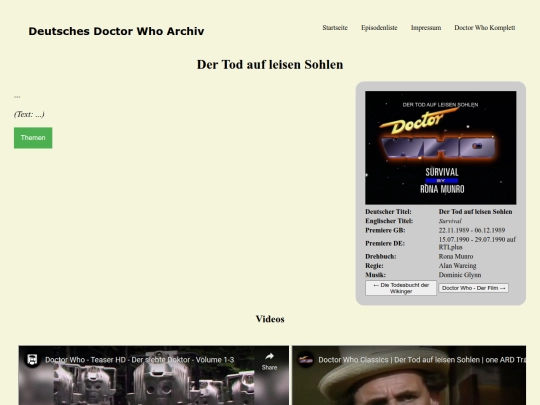Click the 'Dominic Glynn' Musik value
This screenshot has width=540, height=405.
460,275
